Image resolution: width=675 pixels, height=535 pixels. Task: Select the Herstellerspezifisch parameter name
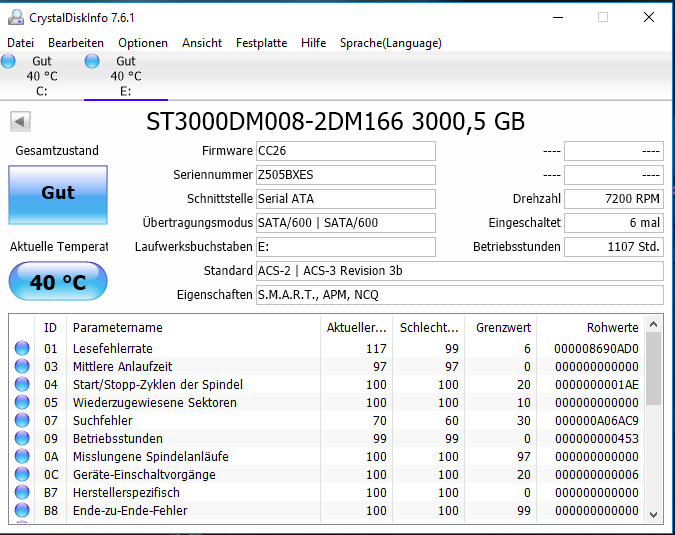tap(126, 493)
